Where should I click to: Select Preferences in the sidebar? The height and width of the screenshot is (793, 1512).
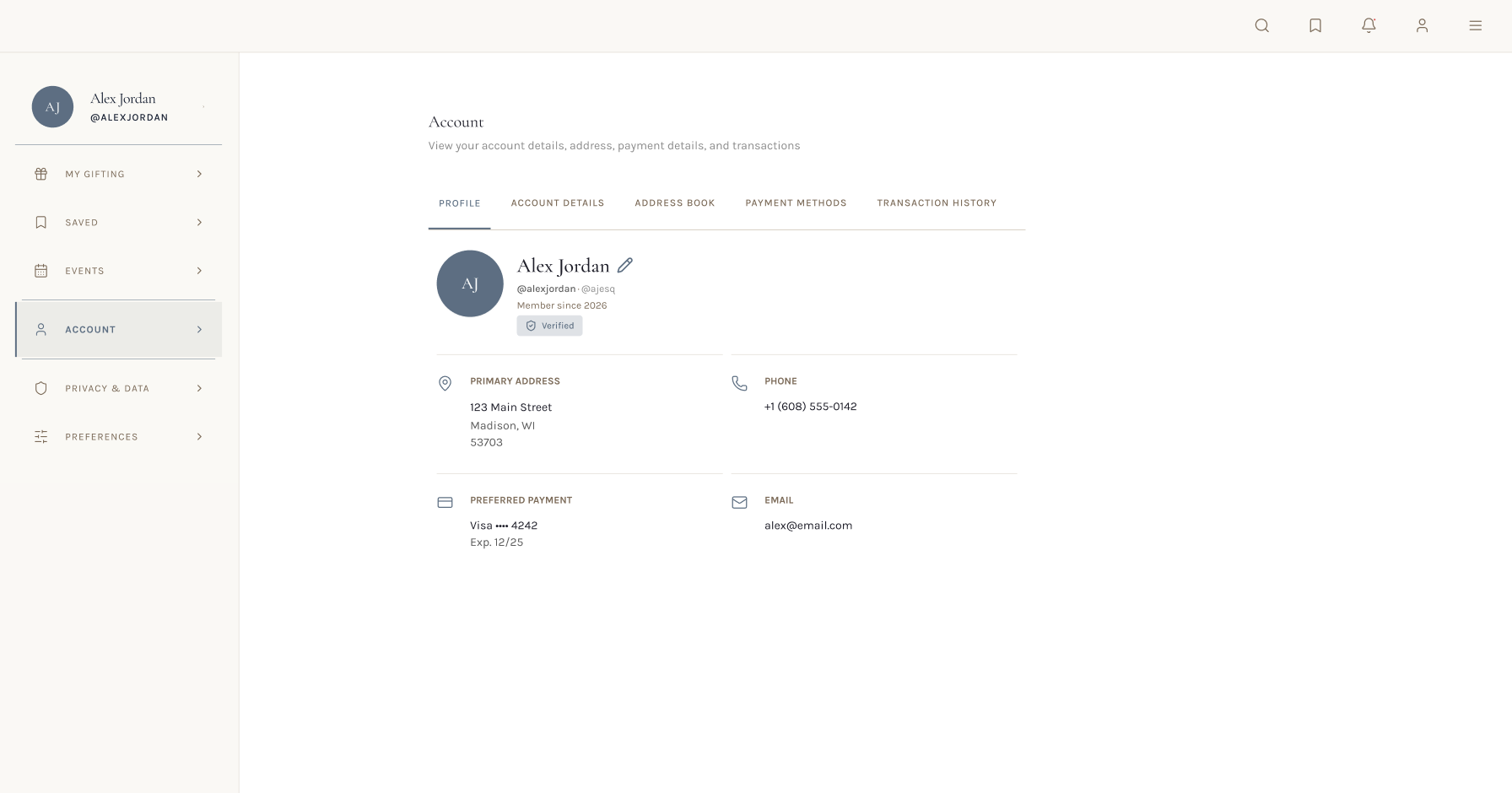(118, 437)
